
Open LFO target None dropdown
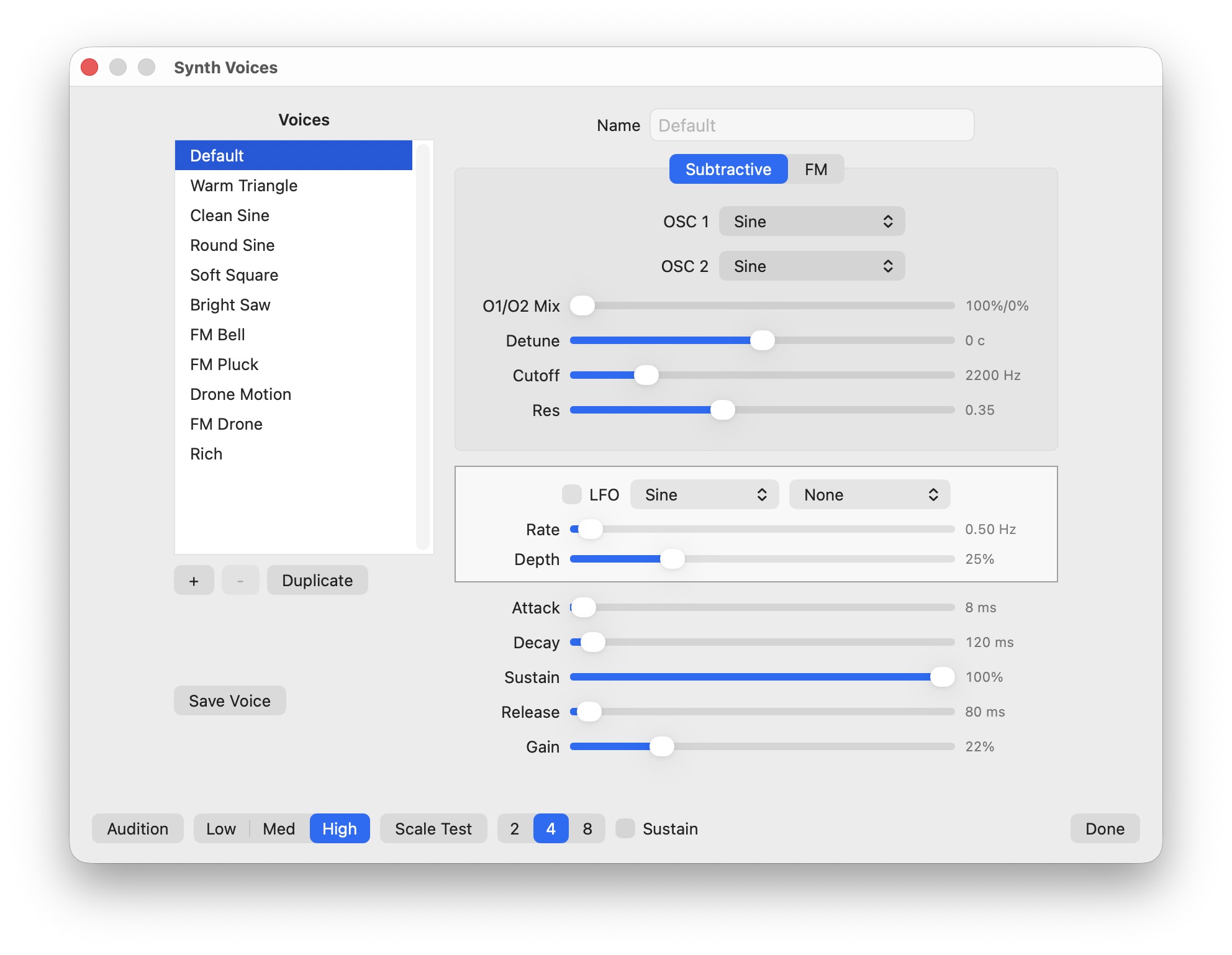pos(869,494)
